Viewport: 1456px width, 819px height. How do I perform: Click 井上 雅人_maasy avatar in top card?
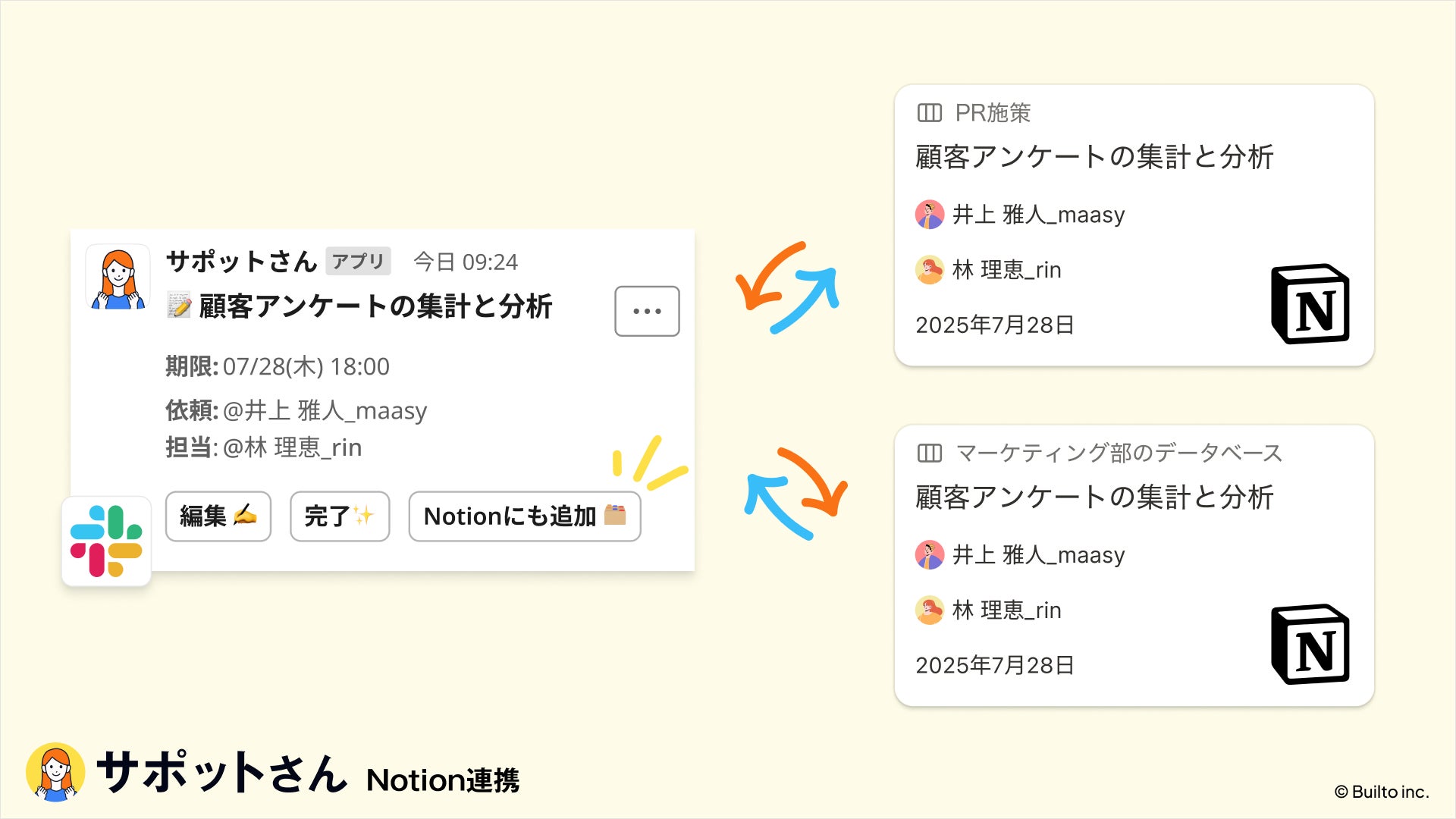(x=930, y=215)
